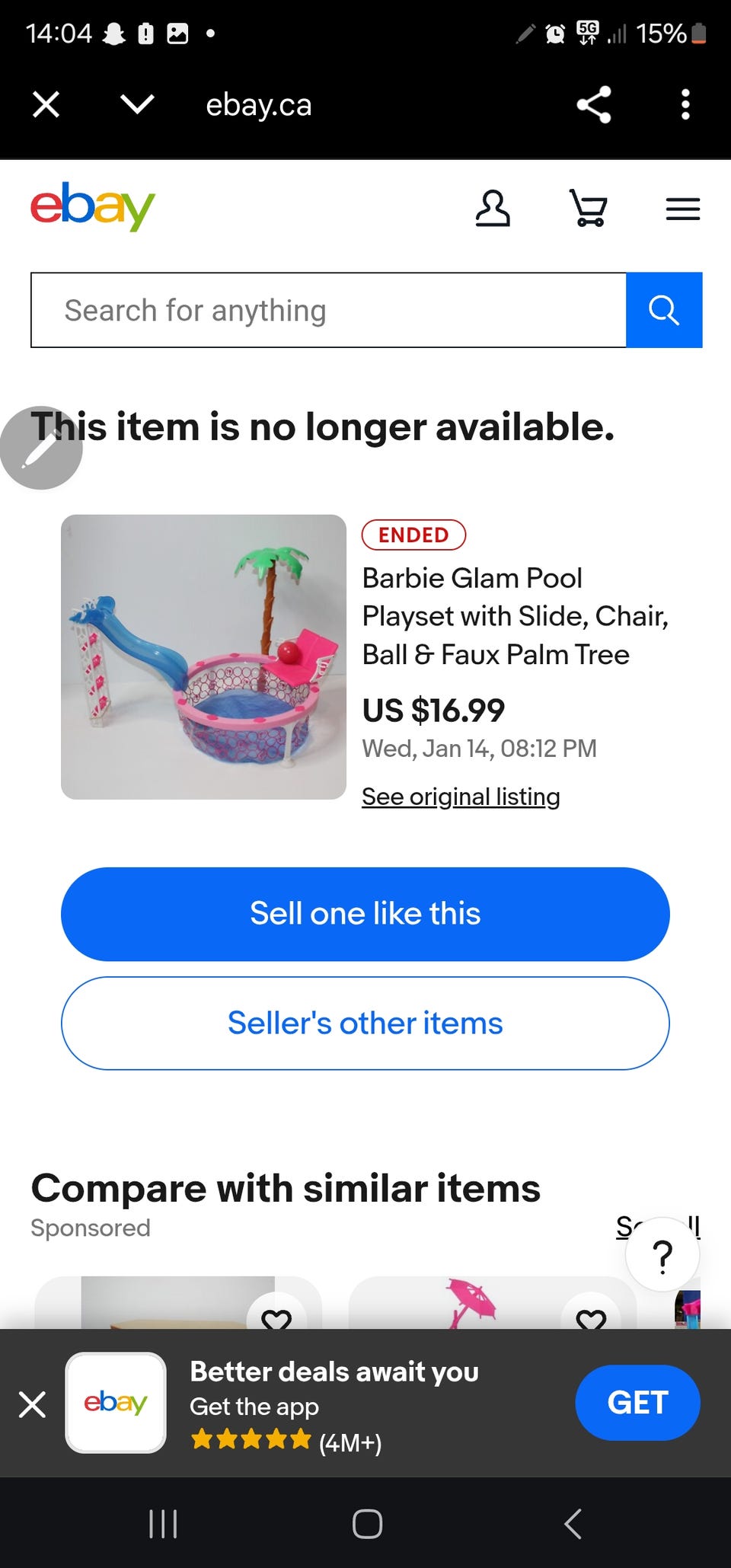The image size is (731, 1568).
Task: Follow the See original listing link
Action: tap(461, 797)
